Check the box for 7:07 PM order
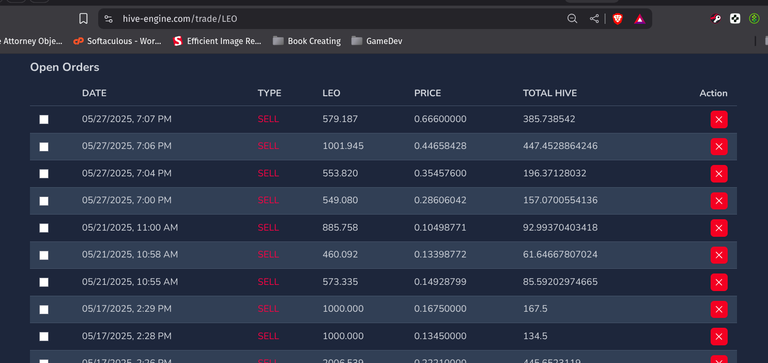Viewport: 768px width, 363px height. [44, 120]
